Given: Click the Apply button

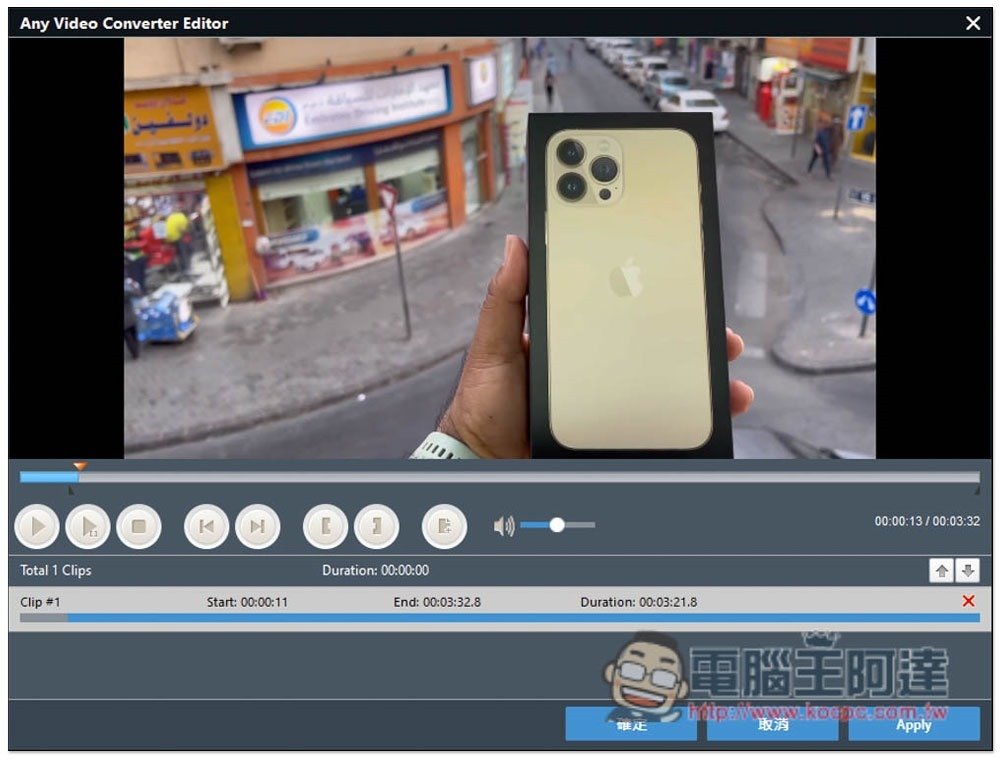Looking at the screenshot, I should coord(913,724).
